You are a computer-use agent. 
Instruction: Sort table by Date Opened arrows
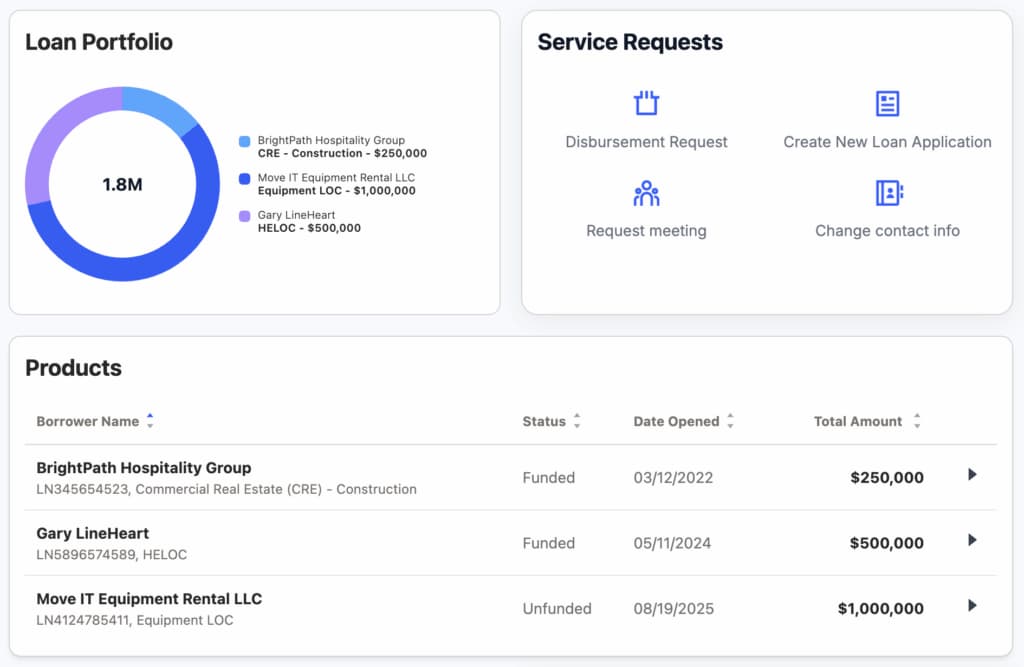coord(730,421)
